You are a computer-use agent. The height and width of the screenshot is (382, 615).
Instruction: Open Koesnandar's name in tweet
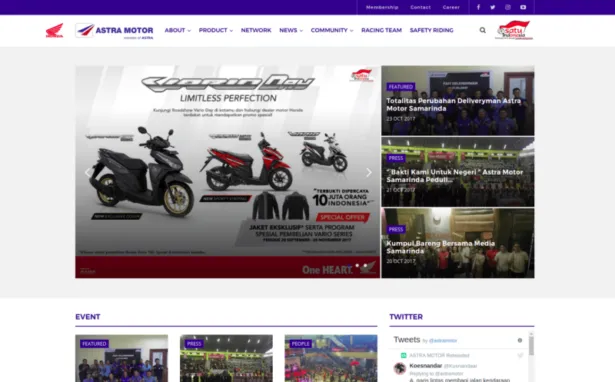[x=426, y=366]
